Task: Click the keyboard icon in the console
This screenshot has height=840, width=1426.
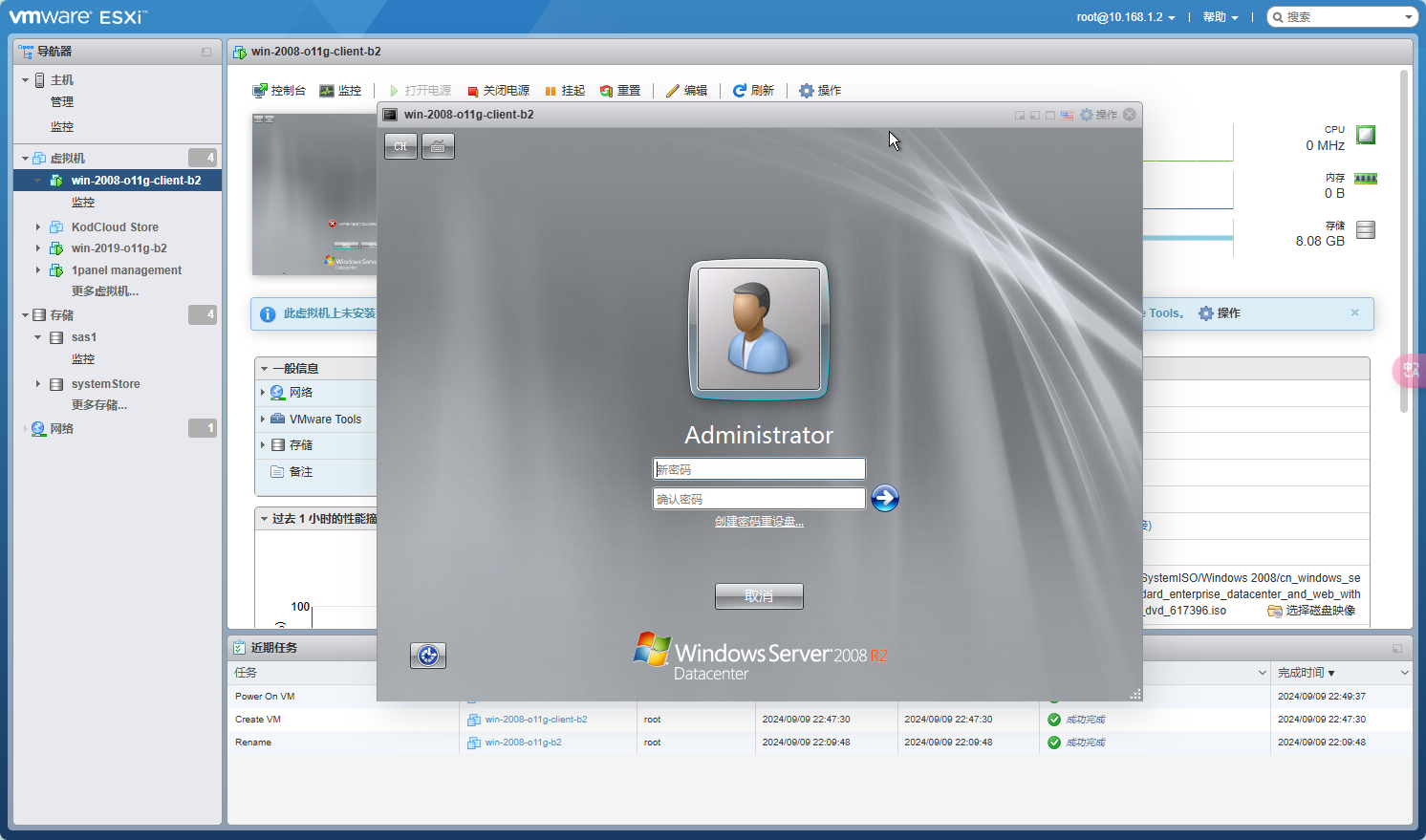Action: 438,146
